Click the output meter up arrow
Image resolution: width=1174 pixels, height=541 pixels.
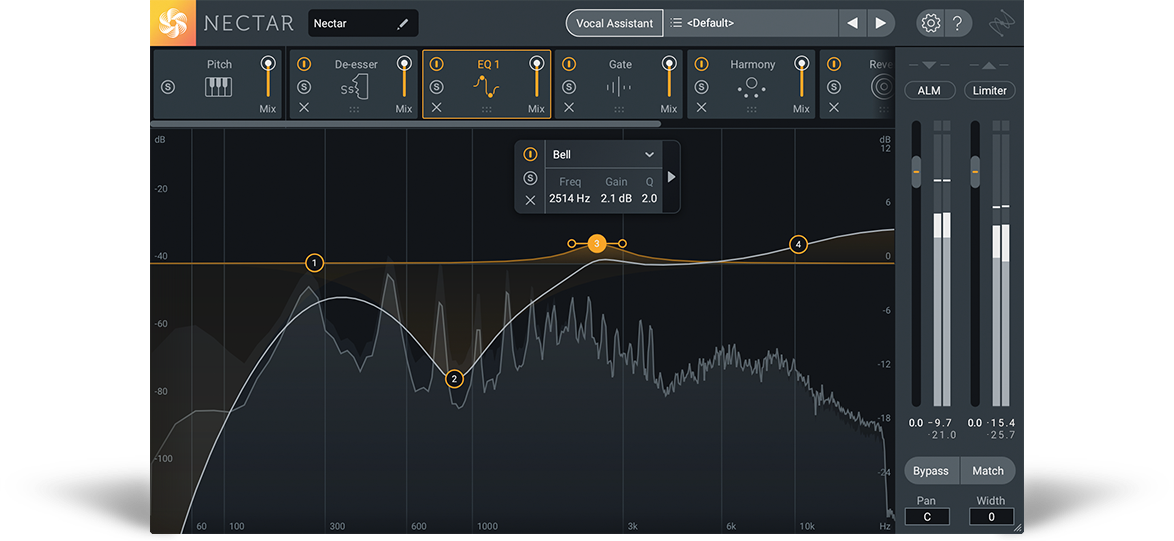(990, 65)
